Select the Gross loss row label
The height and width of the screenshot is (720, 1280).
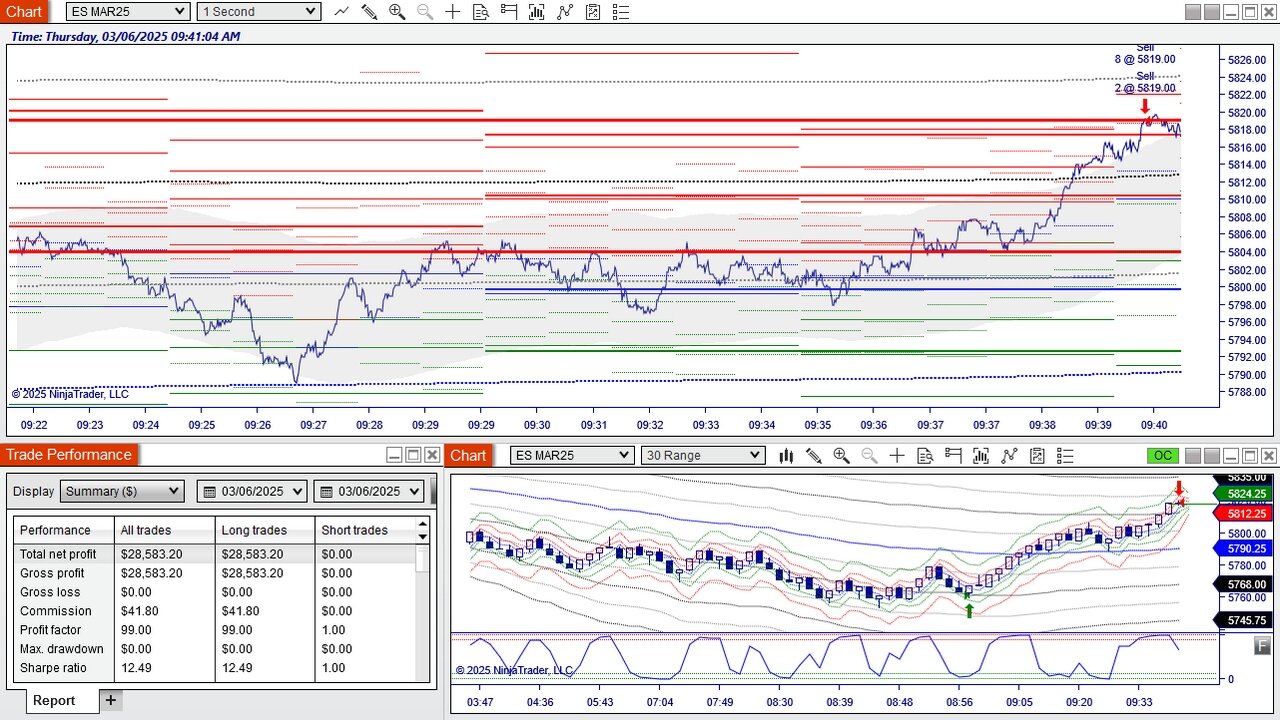click(x=50, y=592)
